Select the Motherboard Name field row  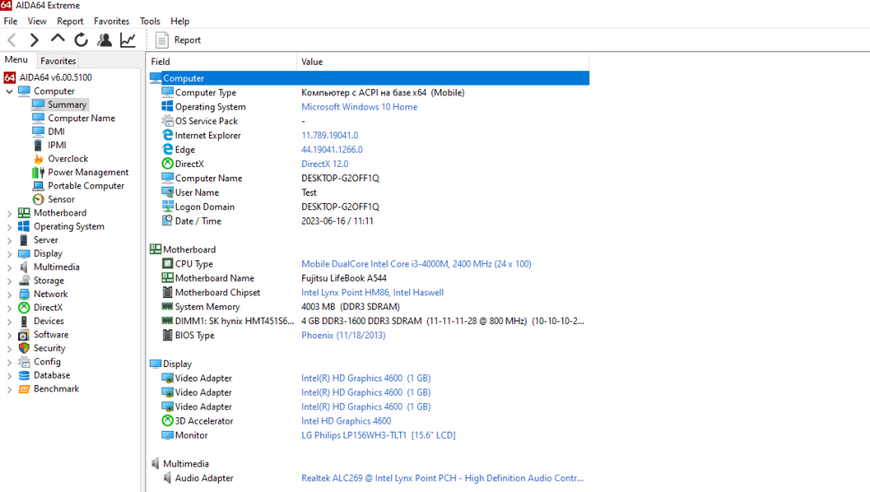[x=369, y=278]
